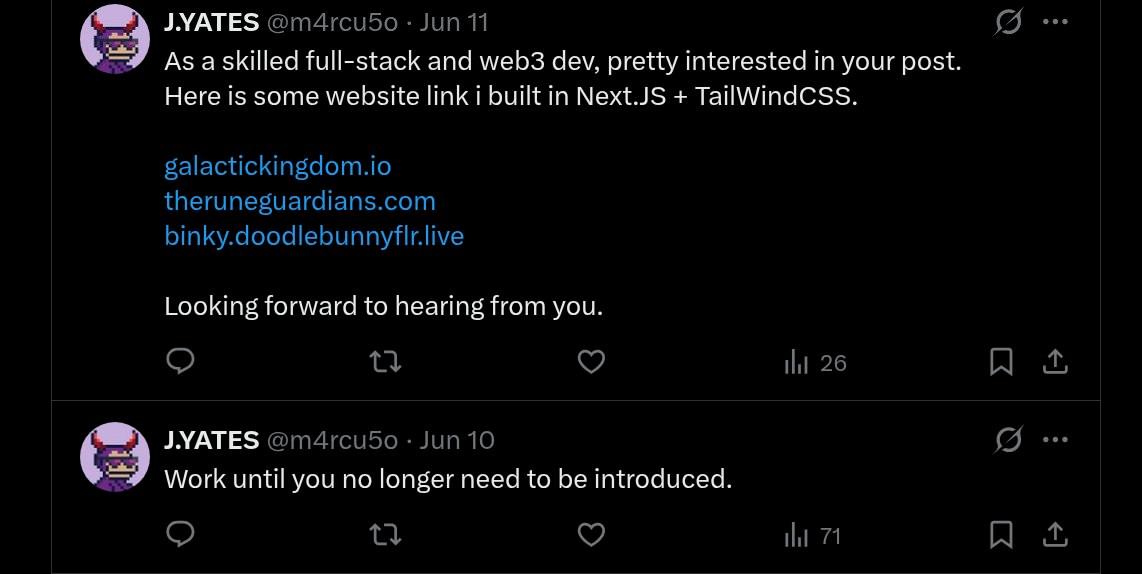View analytics showing 26 views
Screen dimensions: 1142x574
click(815, 363)
